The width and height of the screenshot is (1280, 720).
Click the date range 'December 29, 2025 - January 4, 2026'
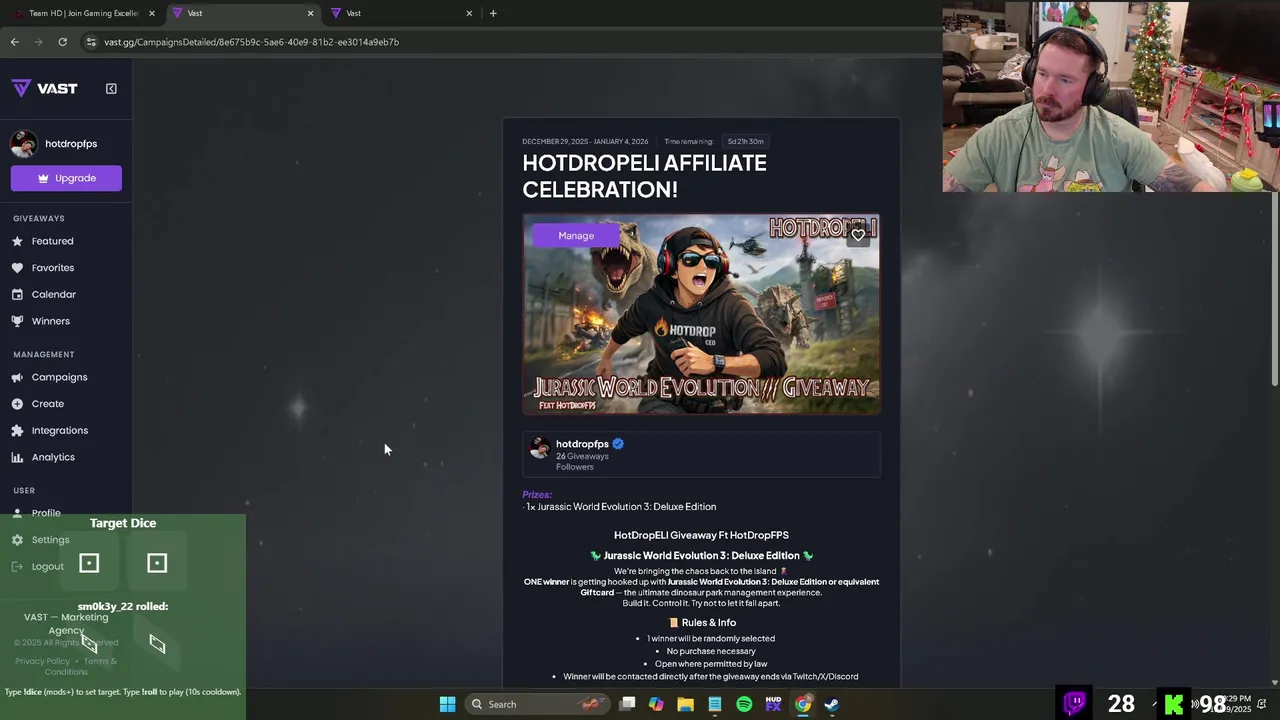585,141
